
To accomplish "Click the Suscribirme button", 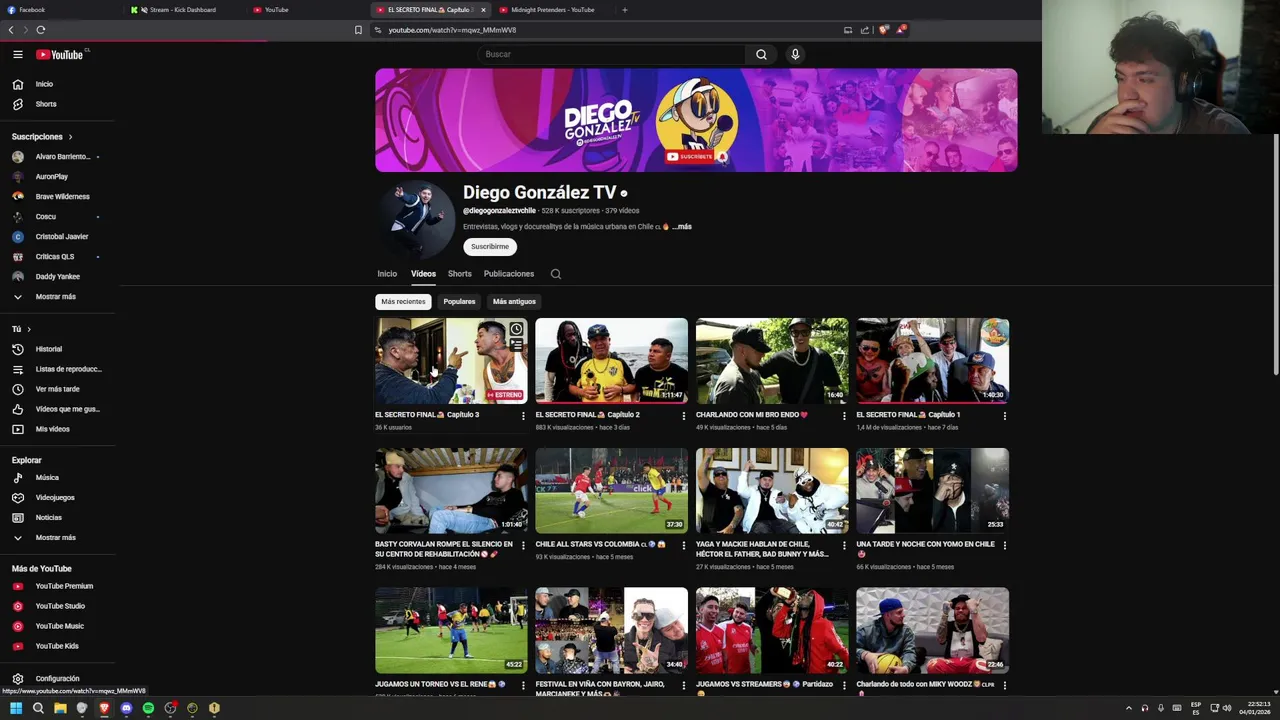I will [490, 247].
